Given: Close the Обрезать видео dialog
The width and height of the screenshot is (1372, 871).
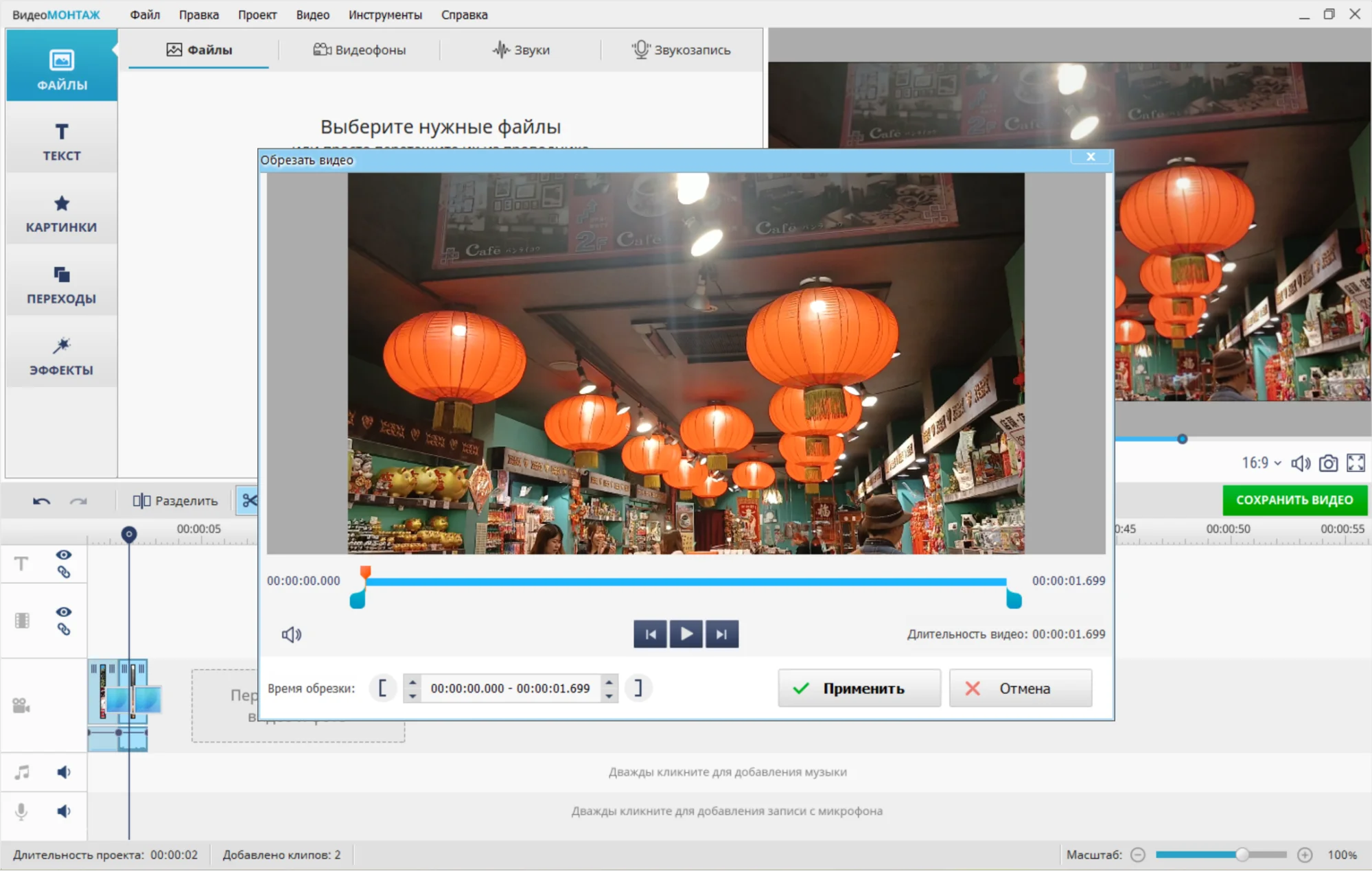Looking at the screenshot, I should [x=1091, y=157].
